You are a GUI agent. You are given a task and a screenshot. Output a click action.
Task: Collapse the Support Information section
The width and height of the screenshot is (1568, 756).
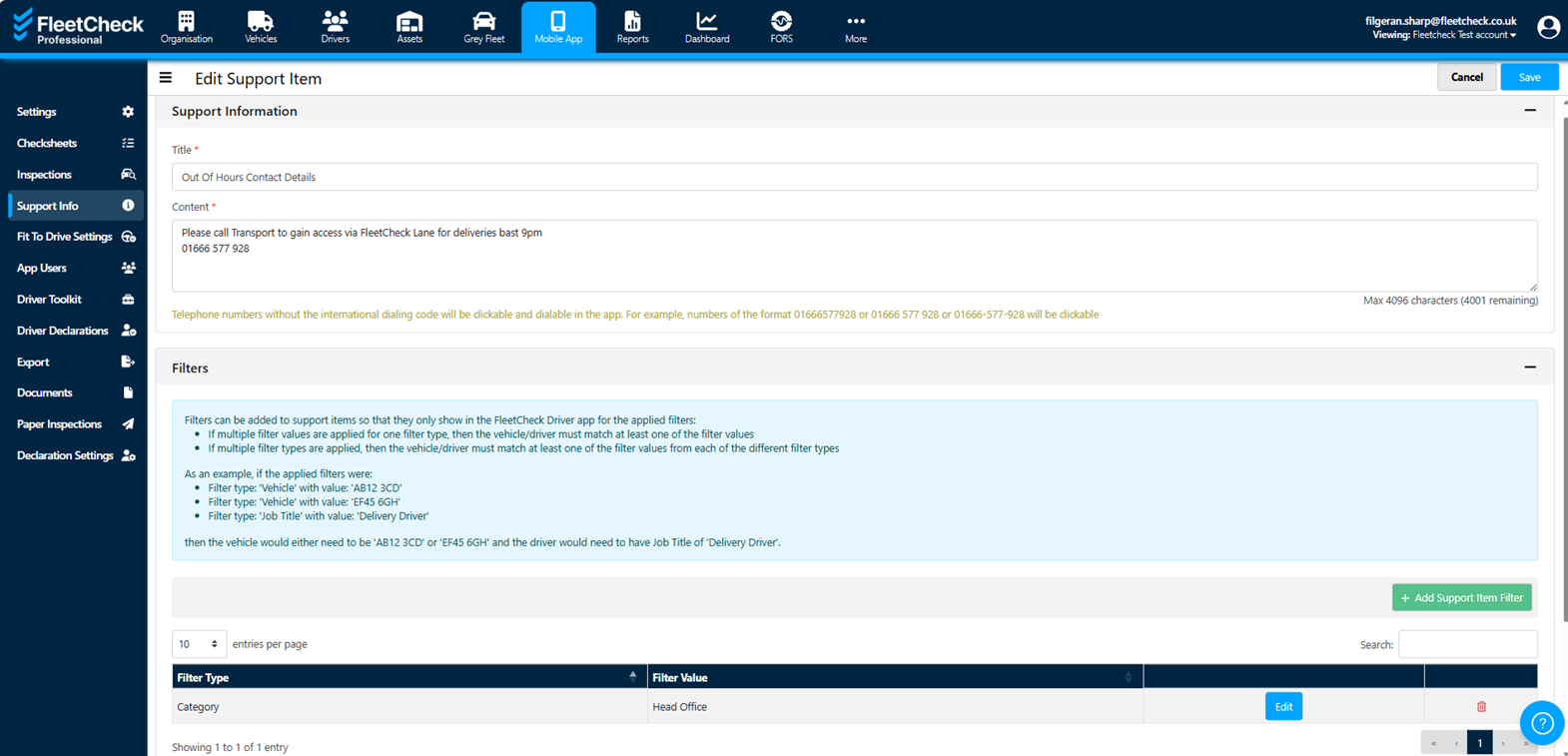[x=1529, y=111]
